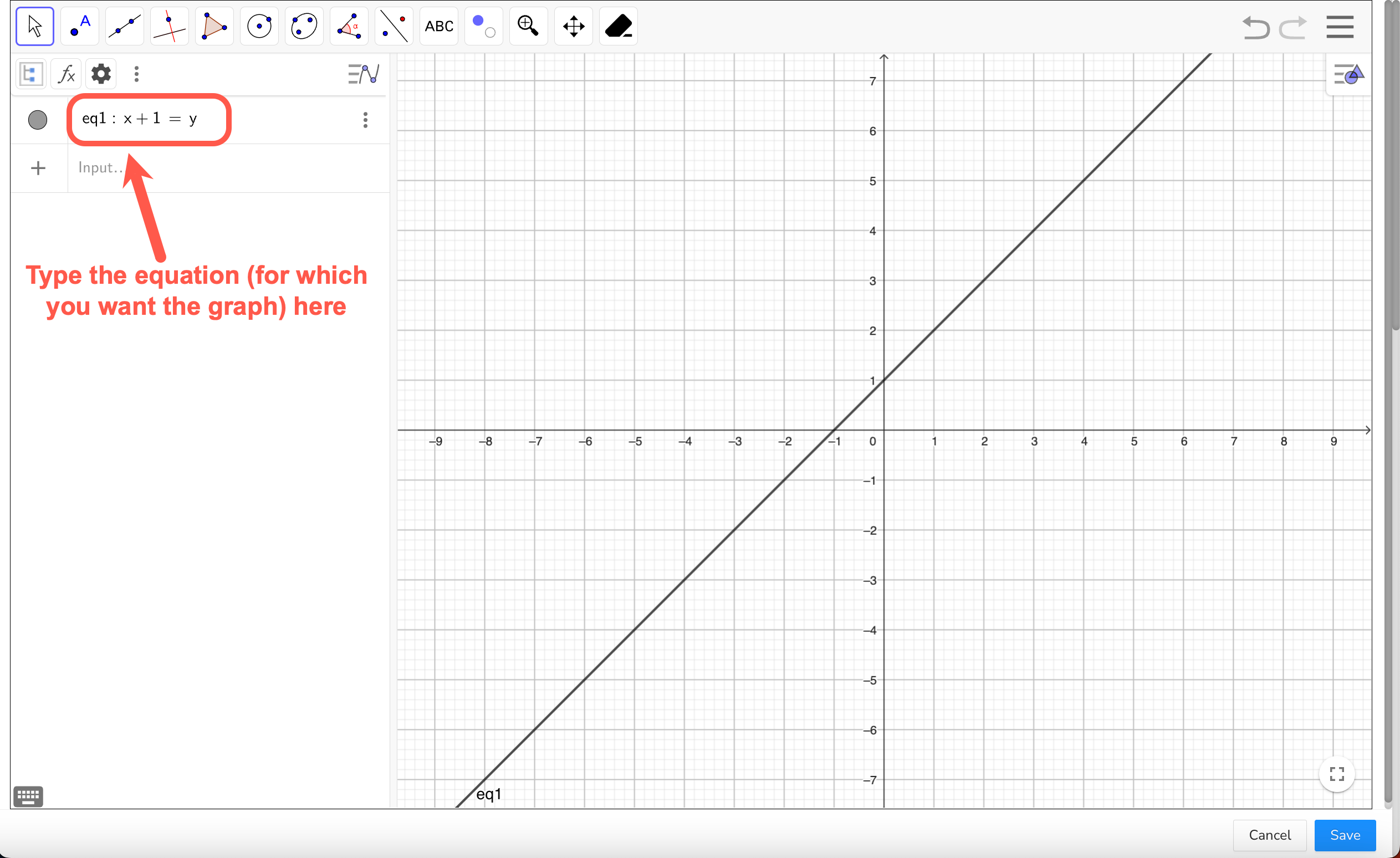Open the algebra panel overflow menu
The image size is (1400, 858).
136,73
